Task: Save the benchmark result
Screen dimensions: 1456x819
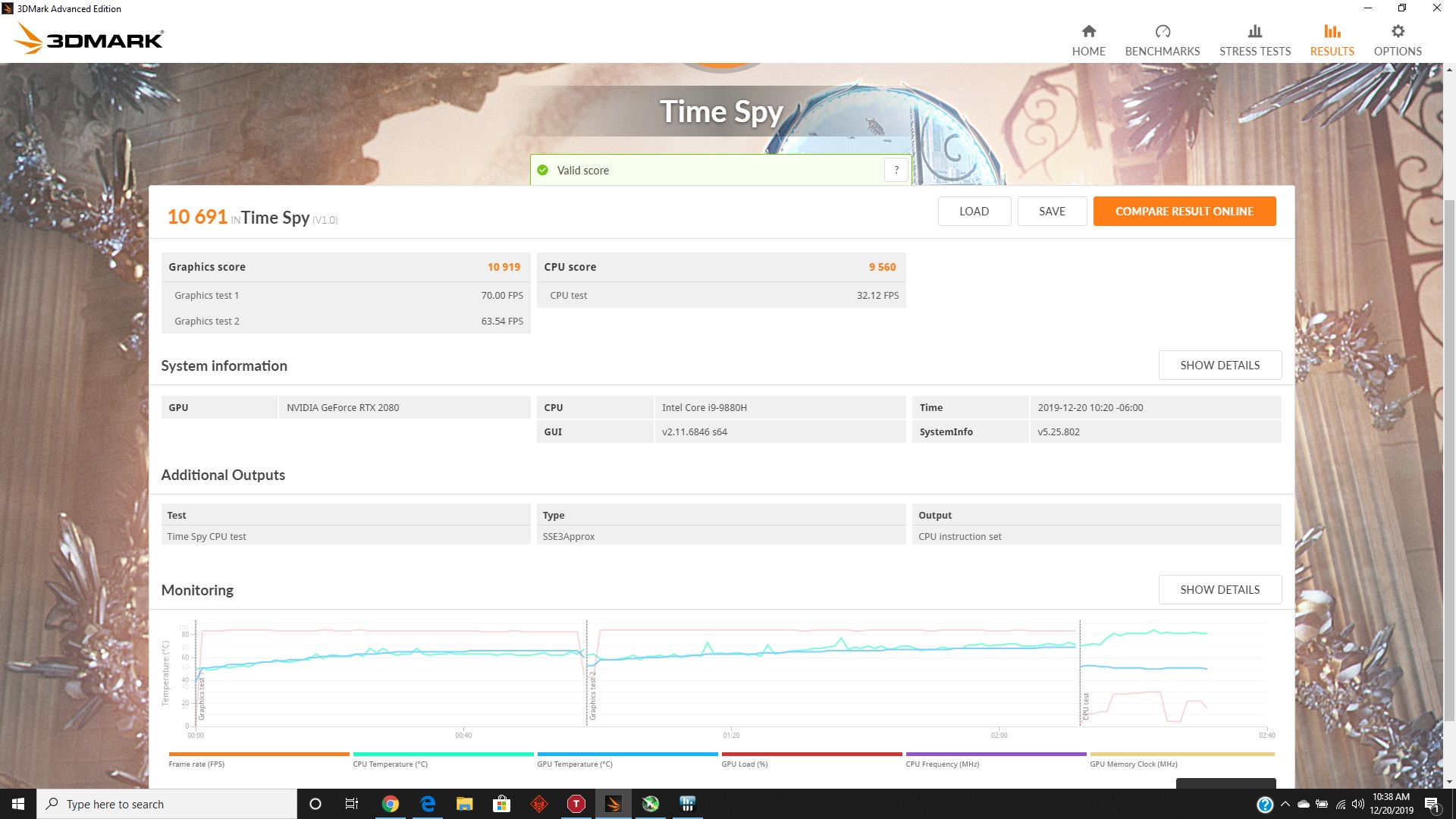Action: pos(1052,211)
